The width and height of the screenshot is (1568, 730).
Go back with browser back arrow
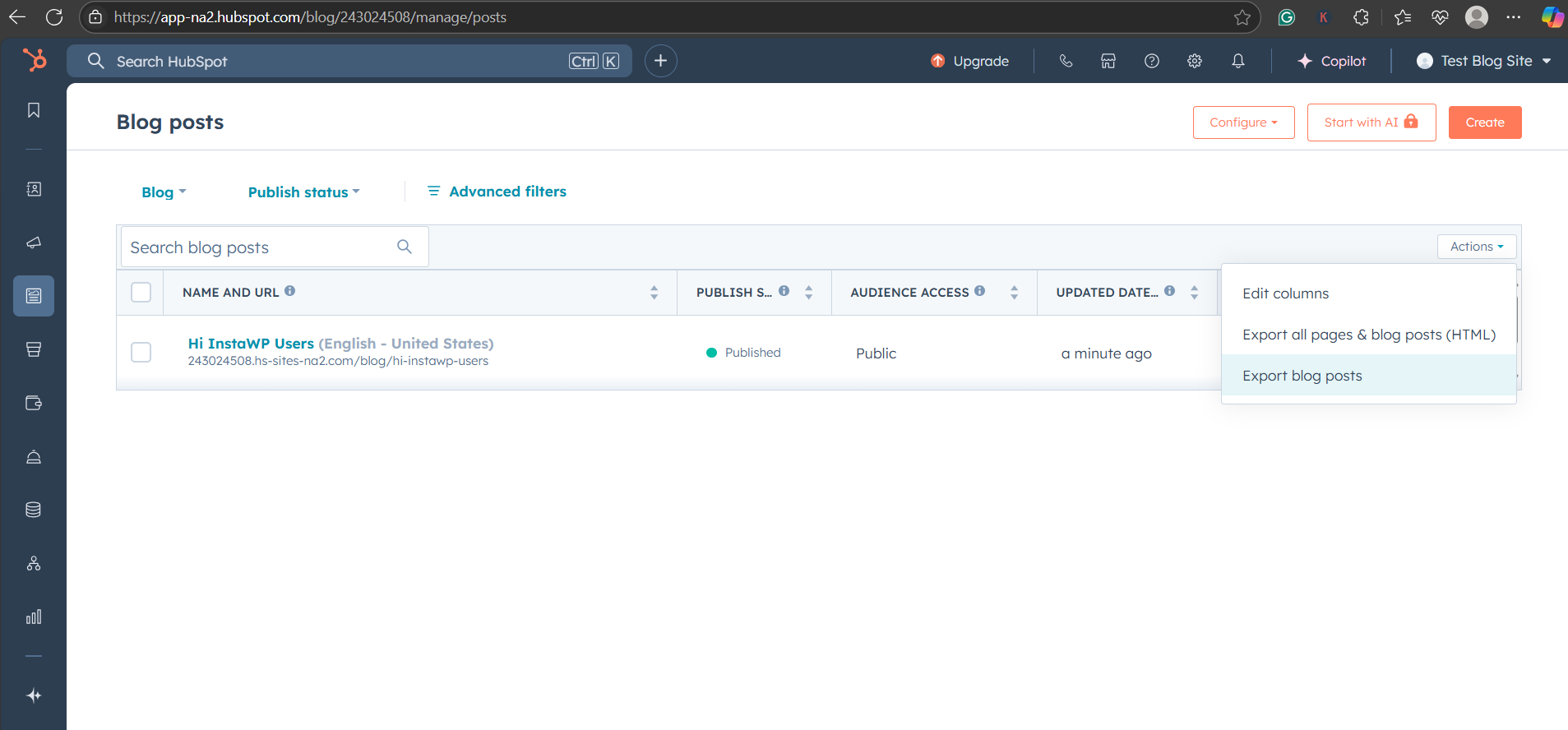(x=17, y=16)
